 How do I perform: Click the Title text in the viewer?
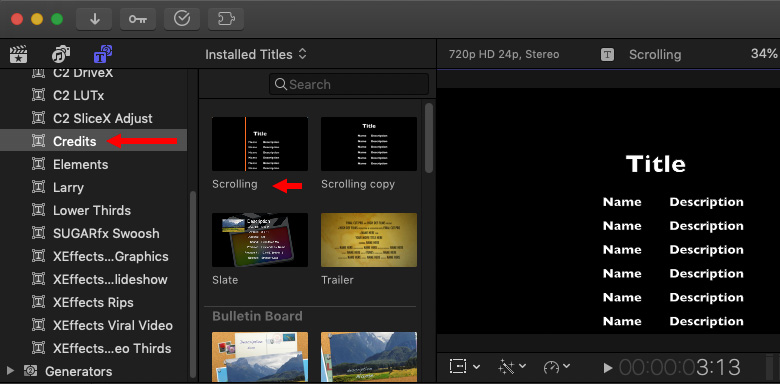point(656,164)
